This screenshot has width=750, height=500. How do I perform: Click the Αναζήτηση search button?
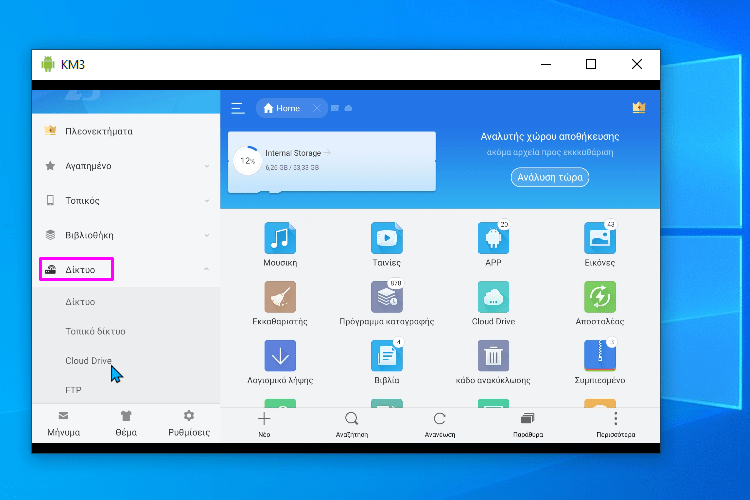coord(352,424)
